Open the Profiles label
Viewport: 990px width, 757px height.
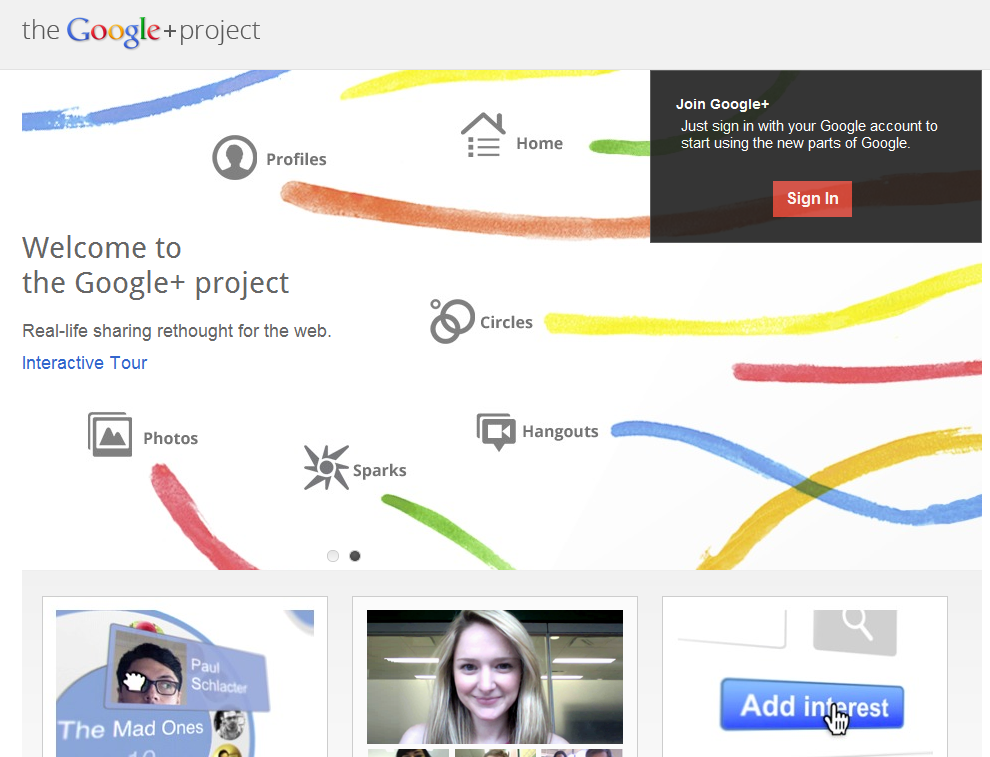296,159
